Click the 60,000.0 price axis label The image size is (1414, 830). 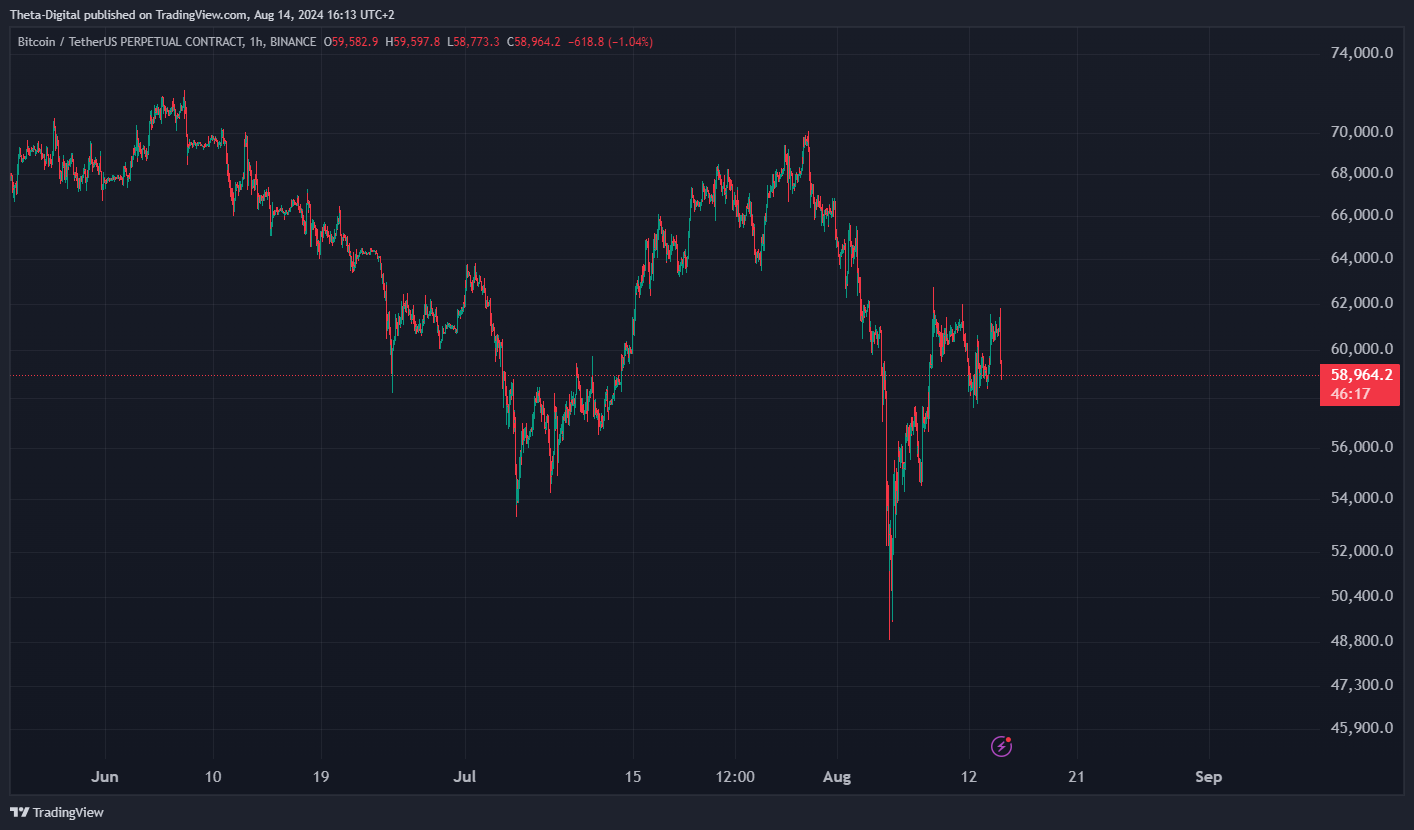(1360, 349)
